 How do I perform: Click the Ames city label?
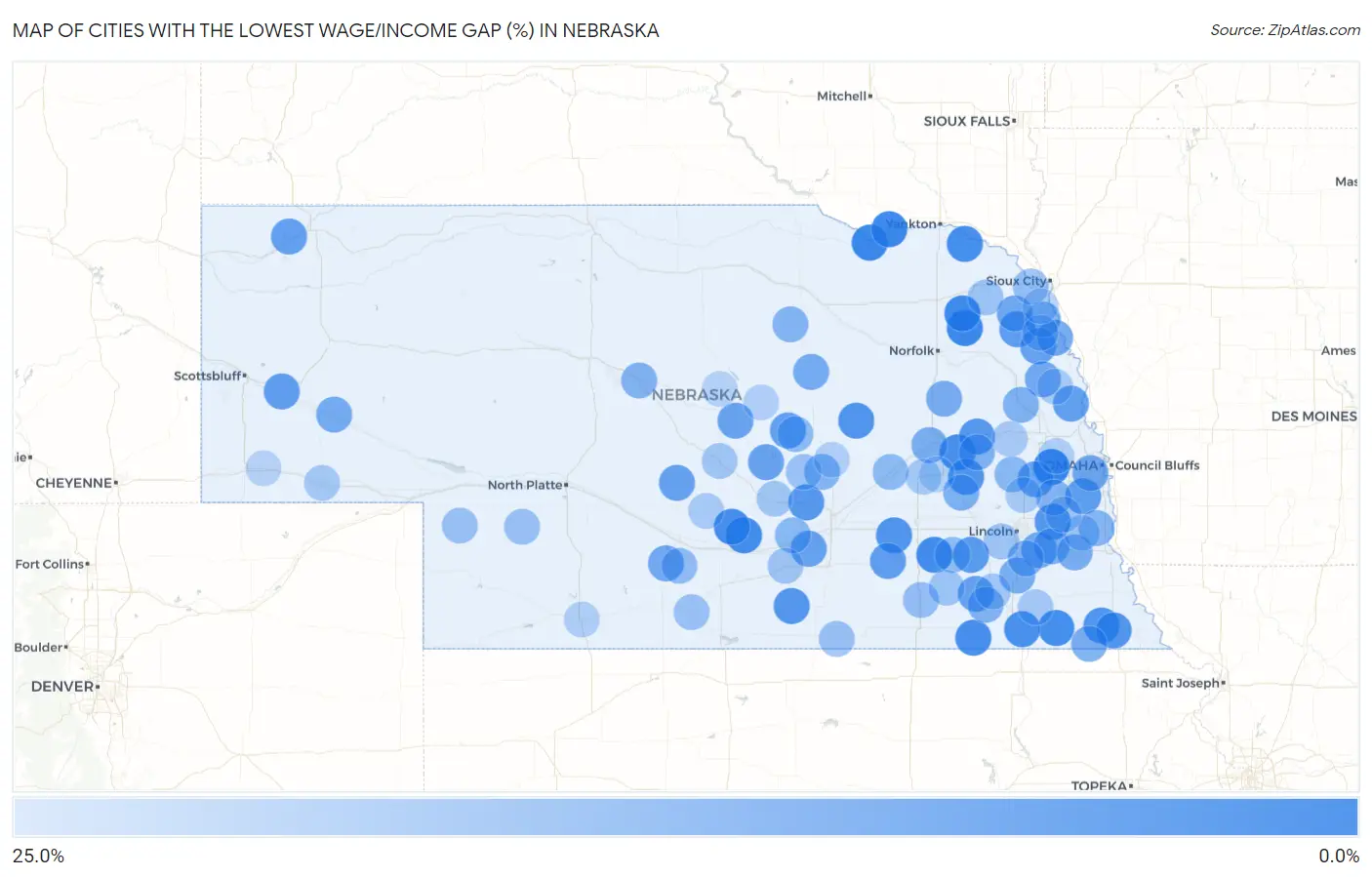tap(1338, 350)
